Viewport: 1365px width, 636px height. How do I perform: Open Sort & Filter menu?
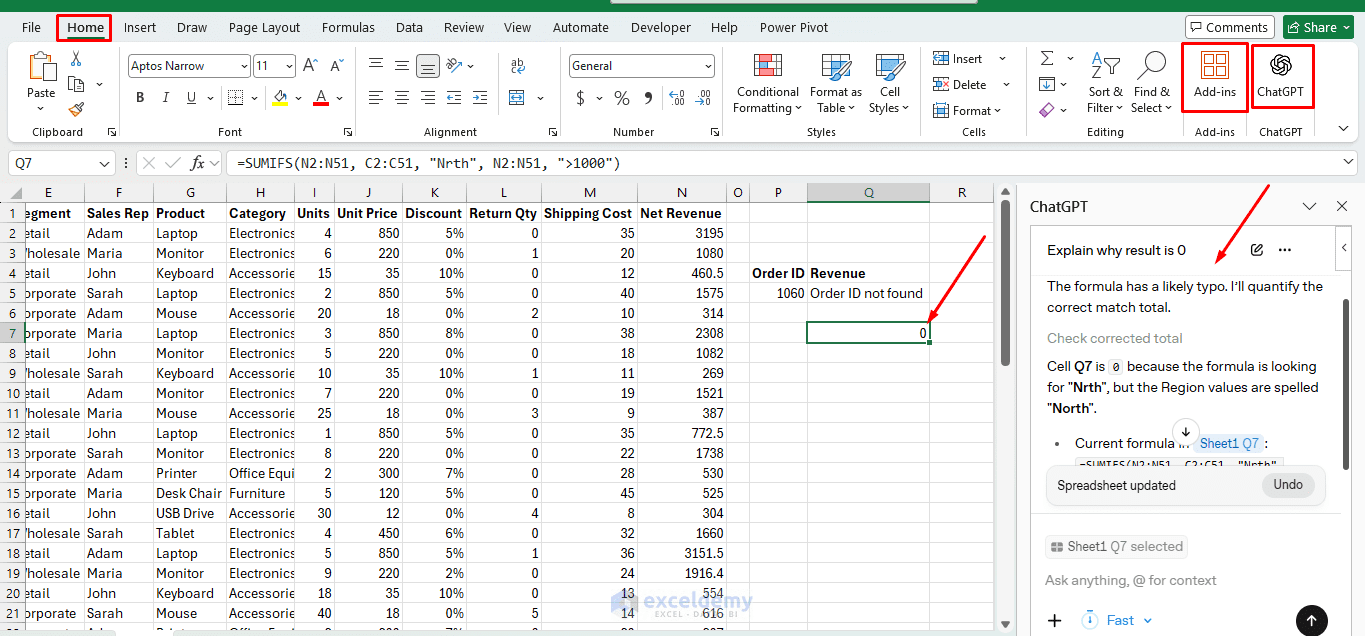click(x=1105, y=84)
